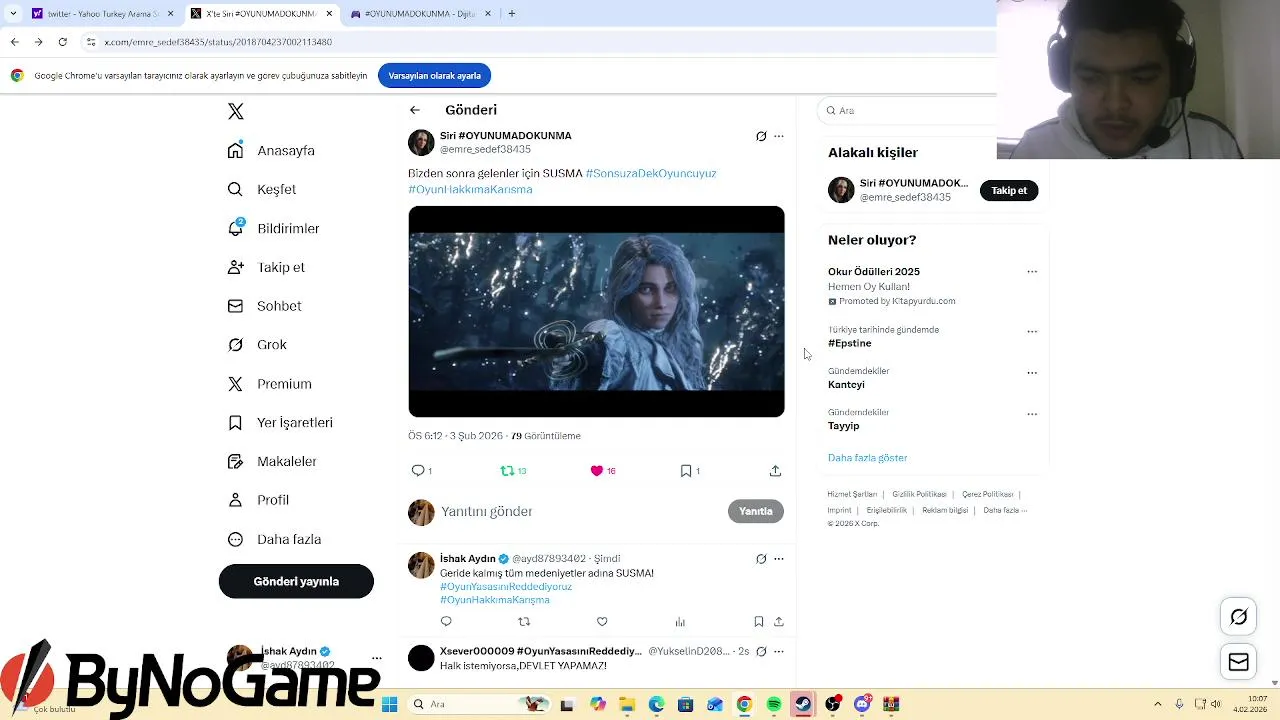The height and width of the screenshot is (720, 1280).
Task: Open floating messages envelope button
Action: [1238, 661]
